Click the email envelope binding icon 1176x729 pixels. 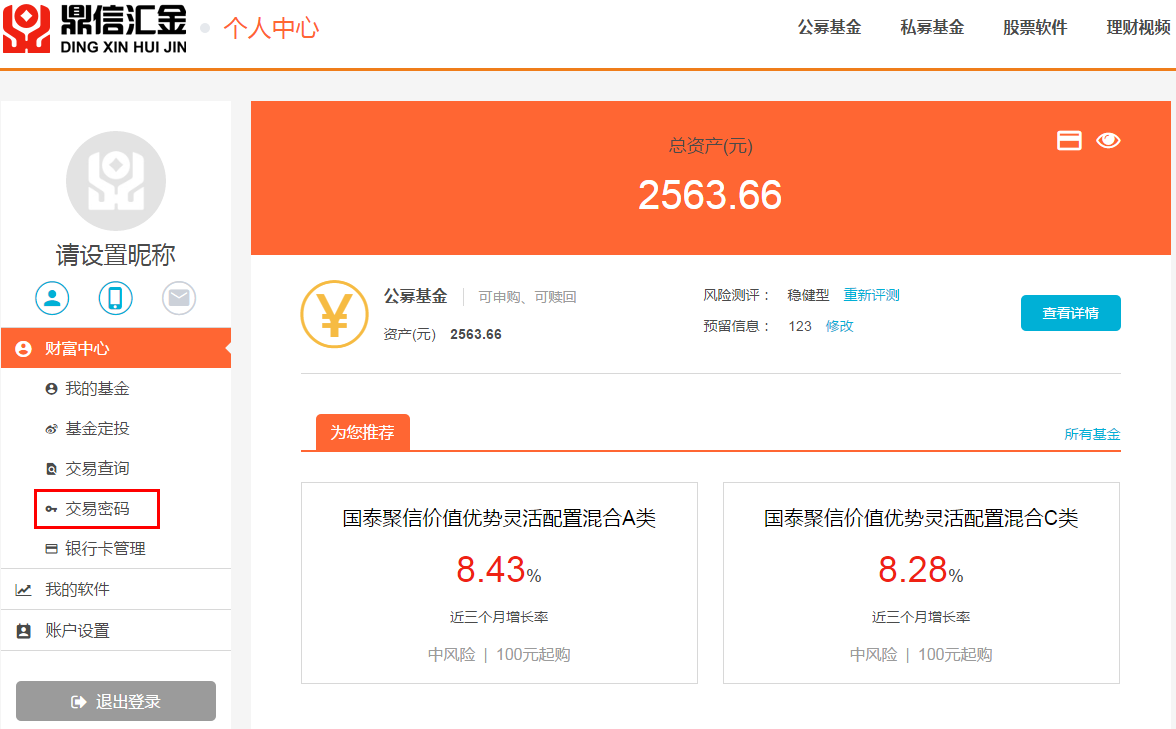179,297
